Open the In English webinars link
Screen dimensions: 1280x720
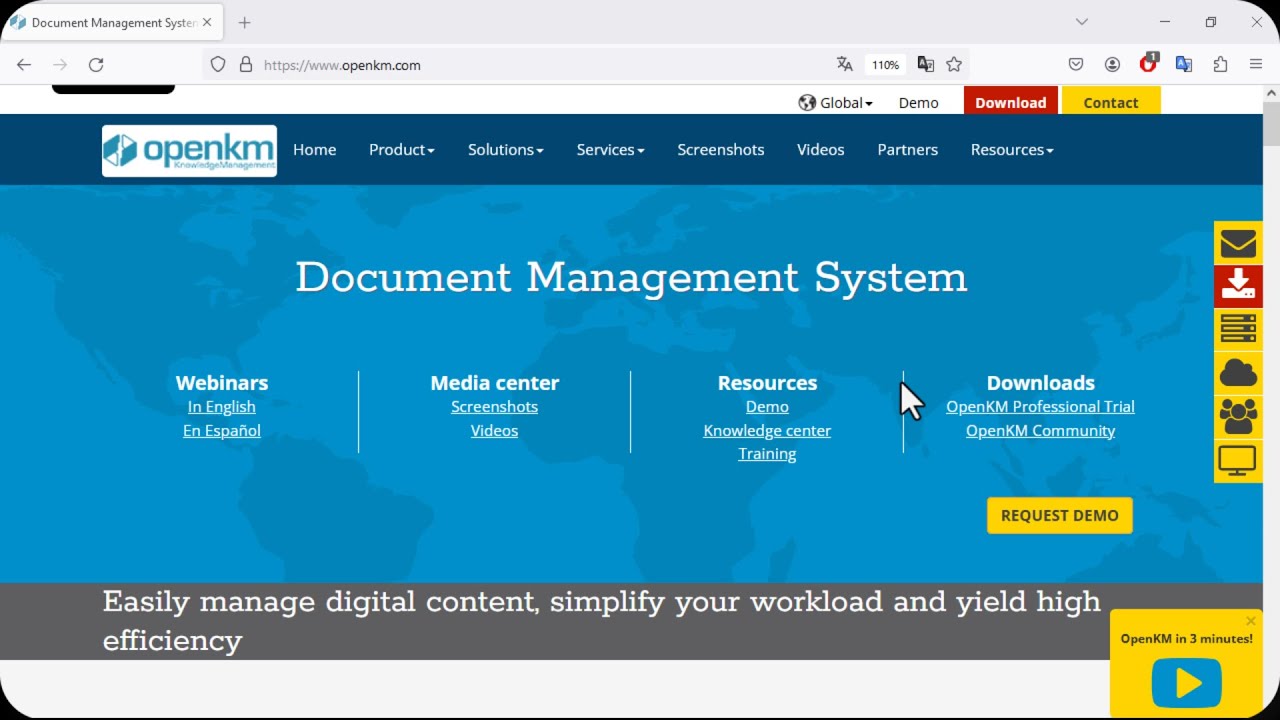coord(222,407)
